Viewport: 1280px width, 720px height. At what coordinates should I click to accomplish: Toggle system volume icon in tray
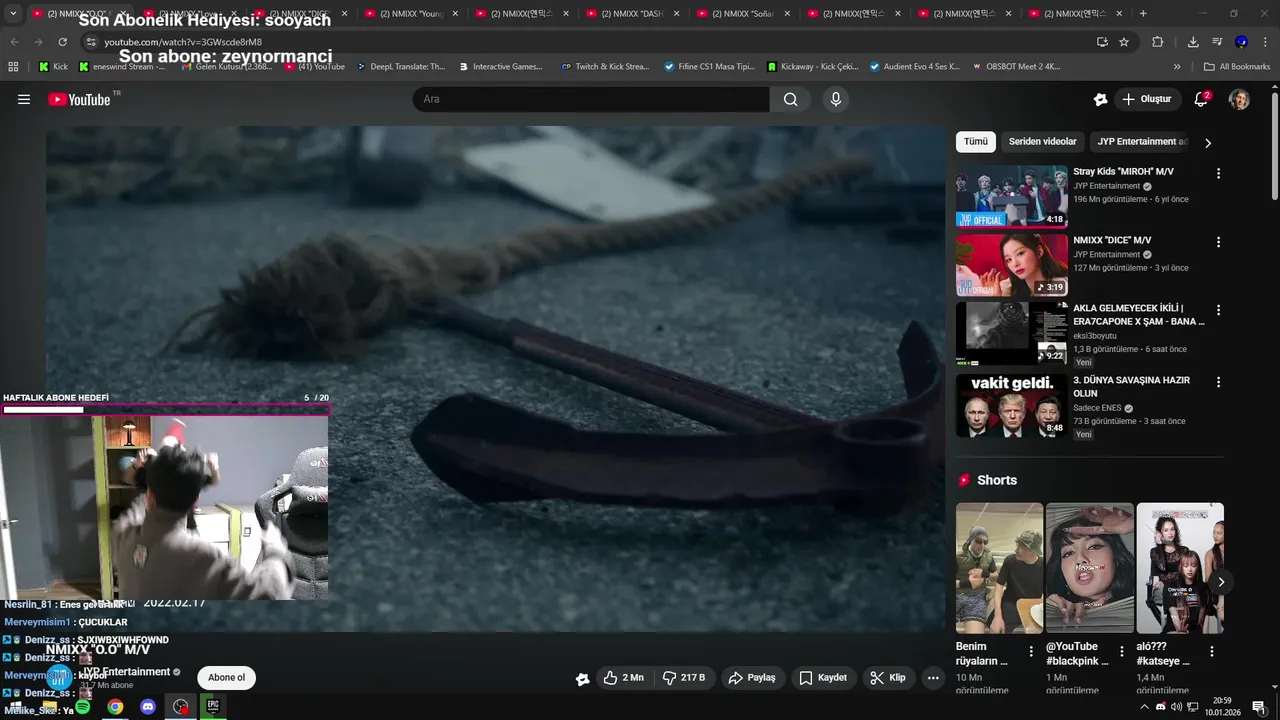tap(1176, 707)
